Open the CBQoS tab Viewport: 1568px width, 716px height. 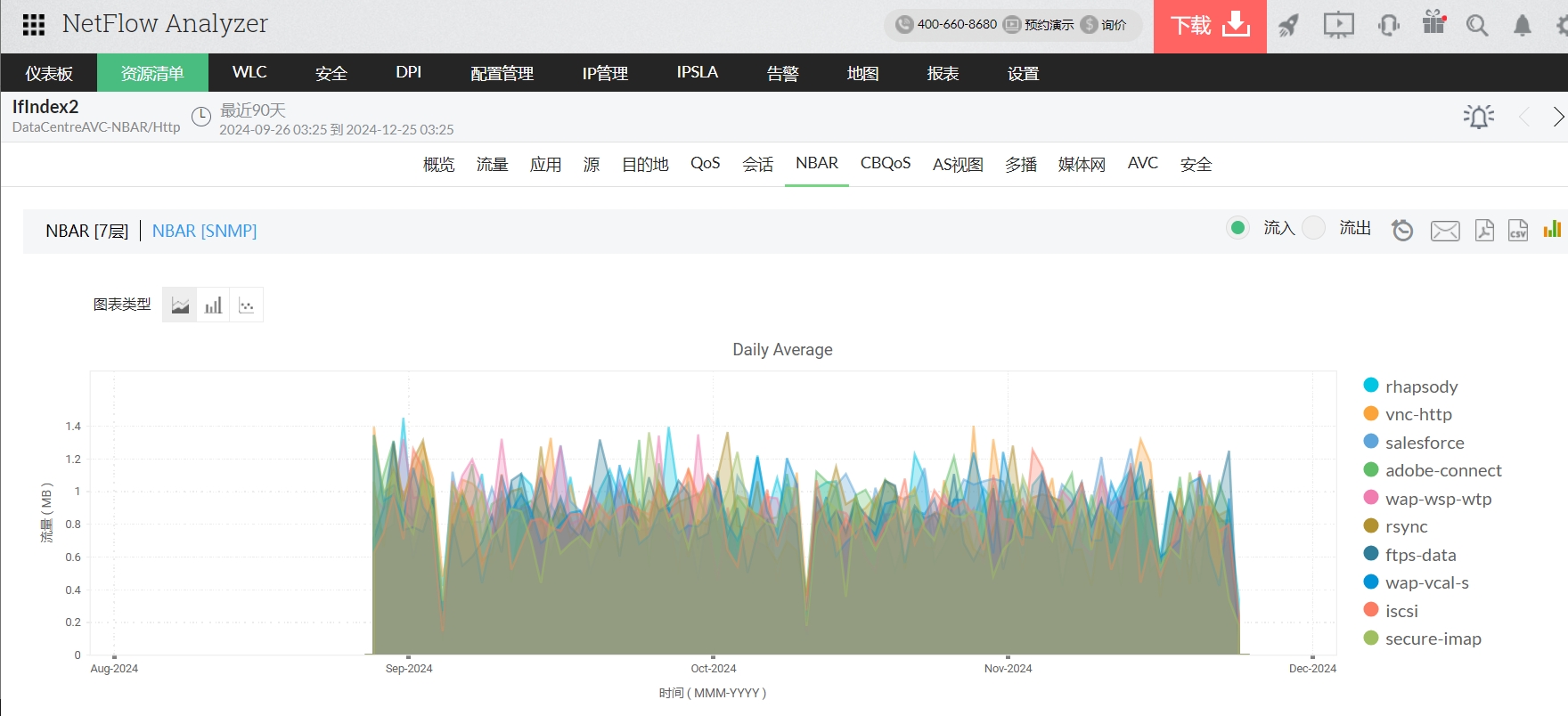pyautogui.click(x=885, y=164)
